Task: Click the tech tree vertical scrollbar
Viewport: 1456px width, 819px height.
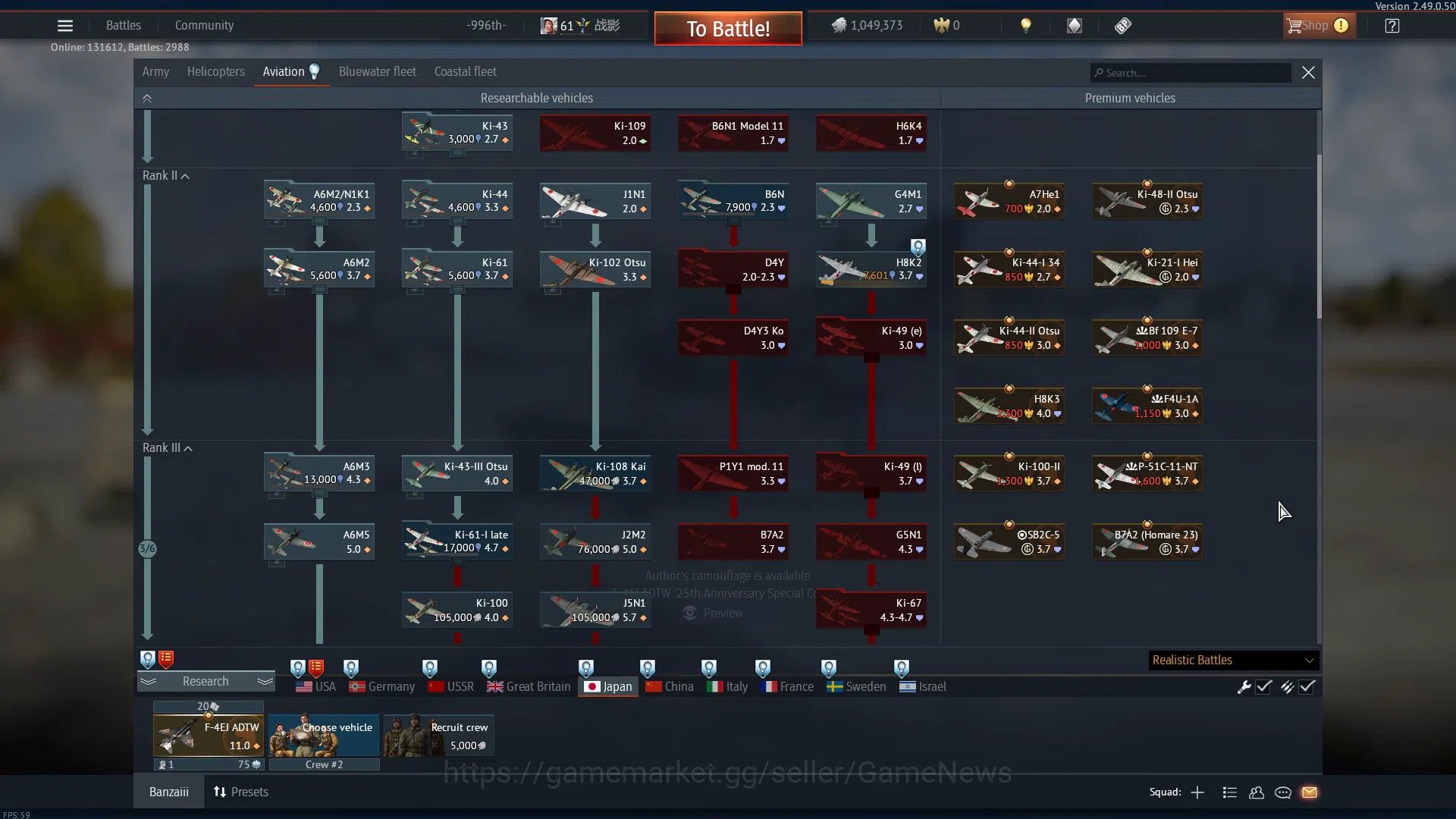Action: pos(1319,237)
